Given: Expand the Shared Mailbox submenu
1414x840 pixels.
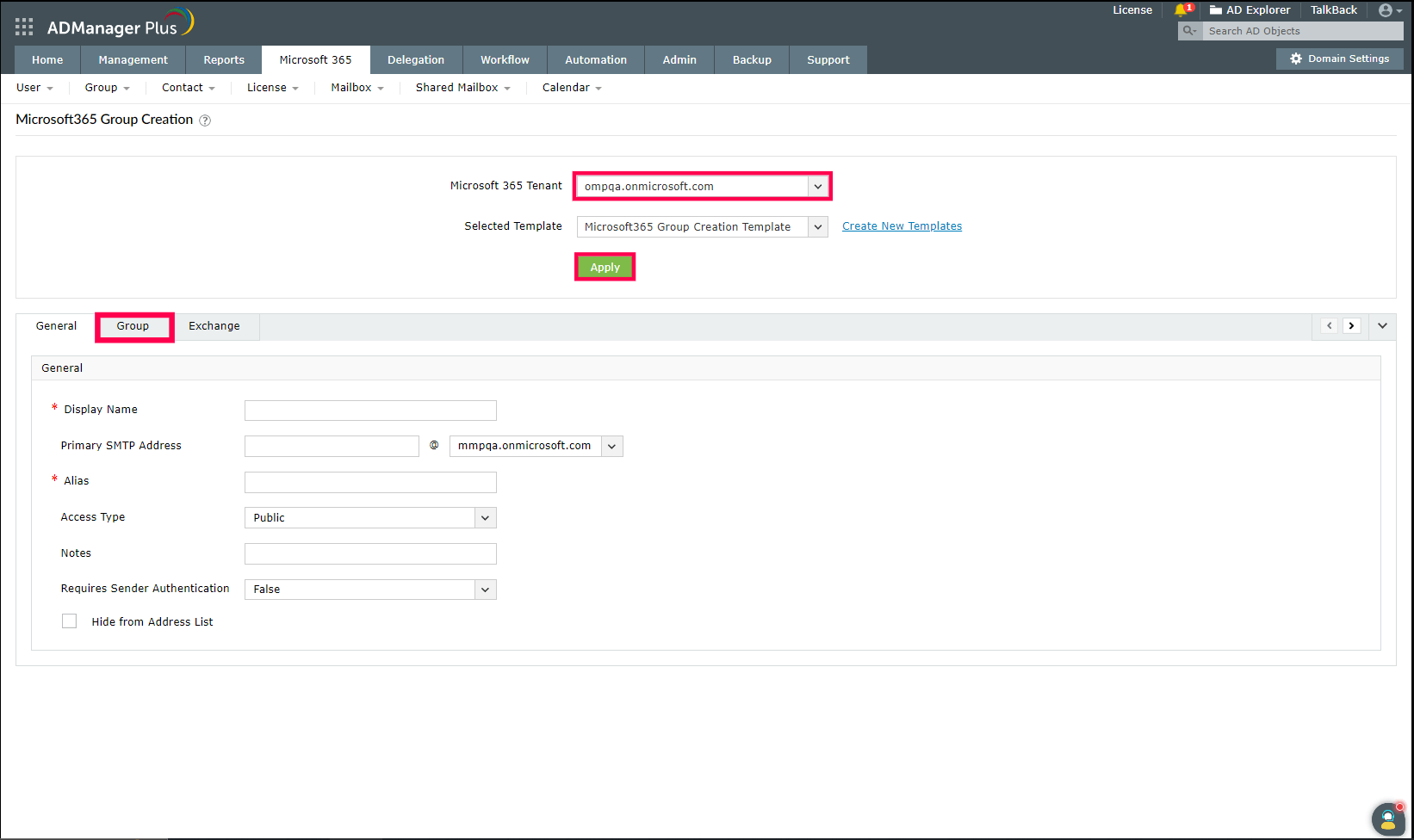Looking at the screenshot, I should (463, 88).
